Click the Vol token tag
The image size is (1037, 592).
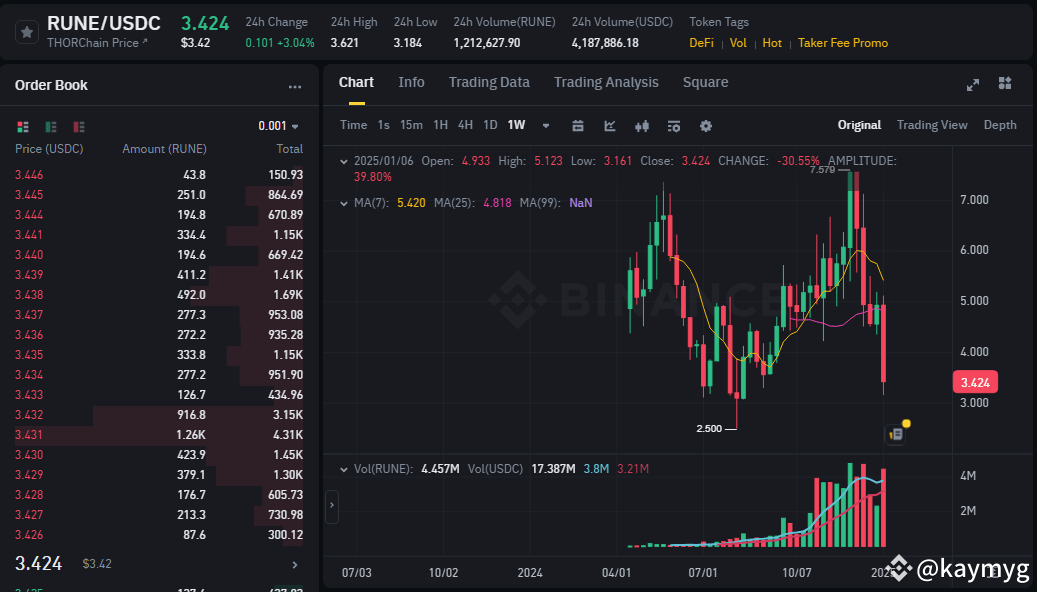[738, 43]
